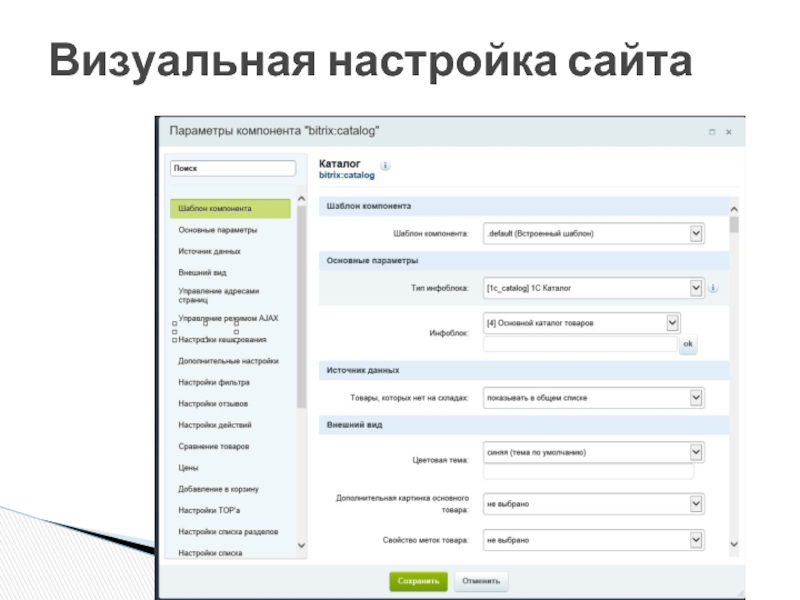The height and width of the screenshot is (600, 800).
Task: Click the Цветовая тема: label
Action: pyautogui.click(x=440, y=460)
